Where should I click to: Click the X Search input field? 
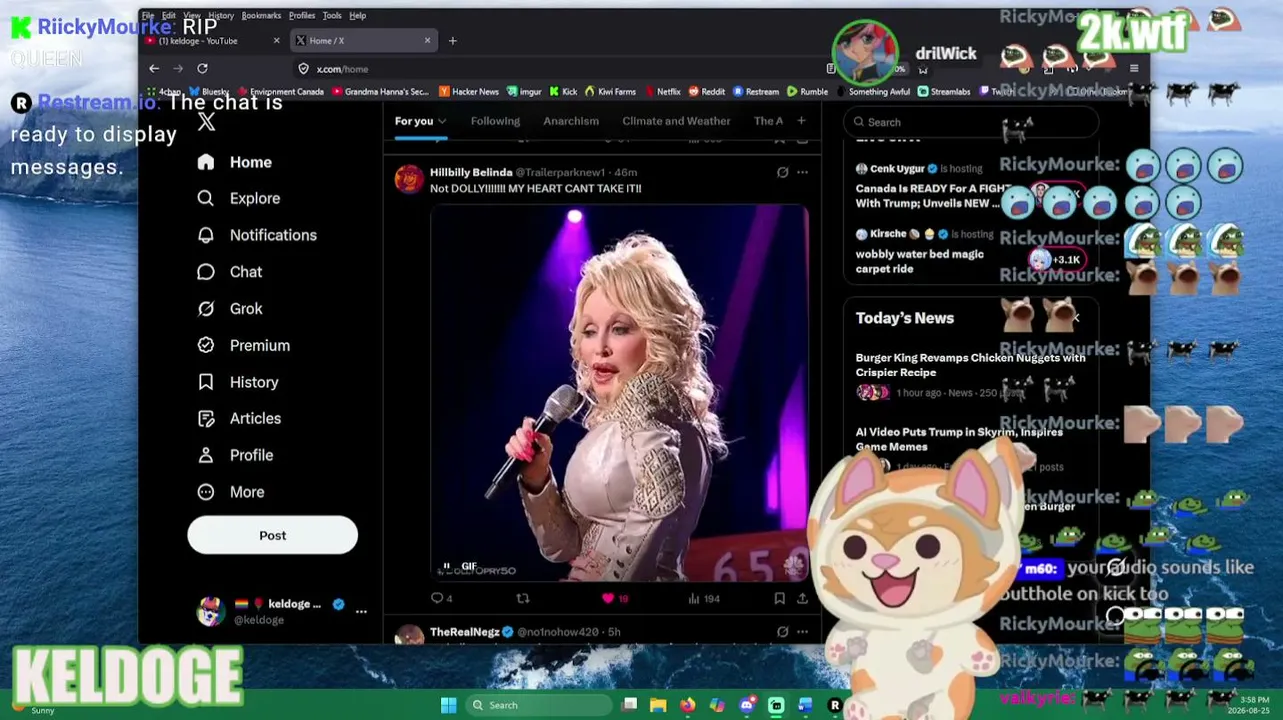[x=970, y=122]
